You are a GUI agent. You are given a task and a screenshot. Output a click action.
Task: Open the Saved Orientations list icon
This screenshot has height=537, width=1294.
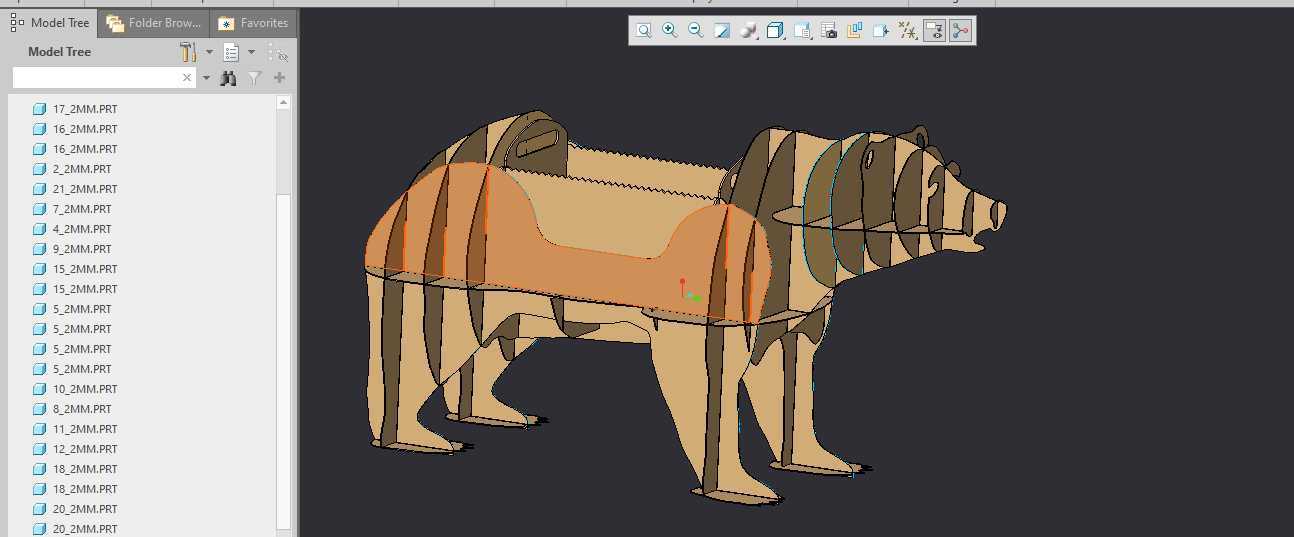point(802,31)
